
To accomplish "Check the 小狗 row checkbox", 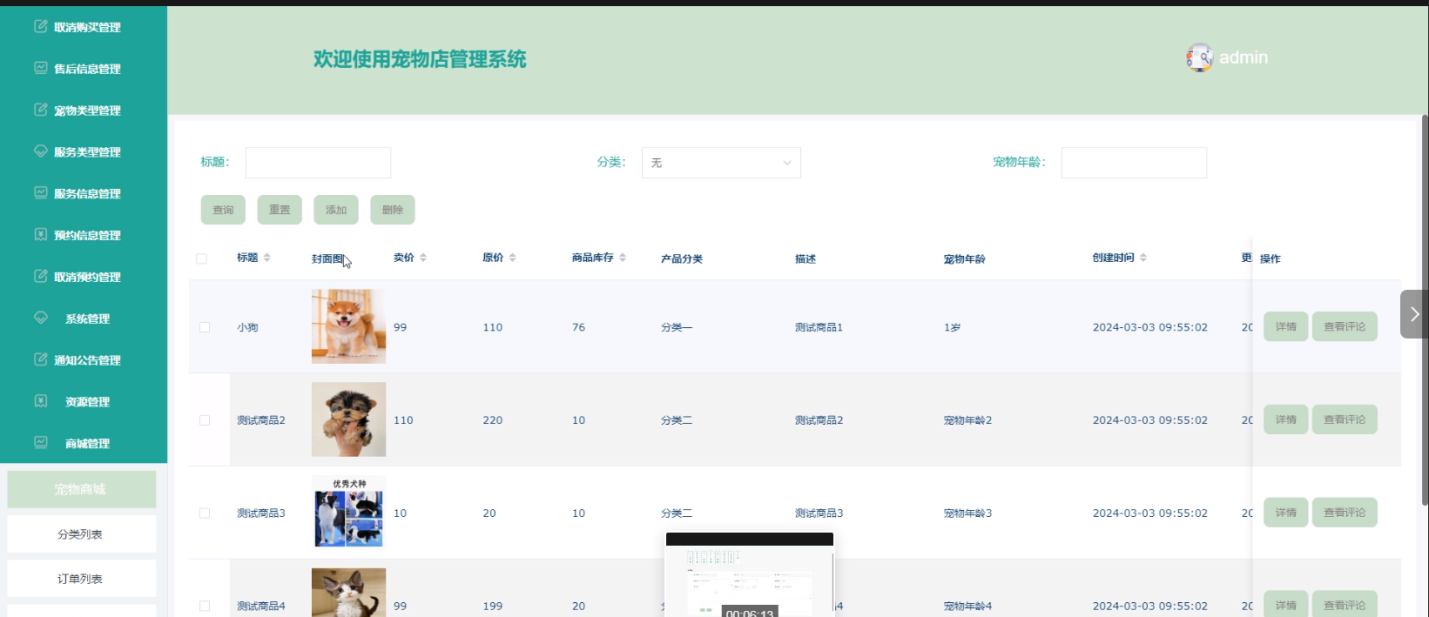I will [205, 327].
